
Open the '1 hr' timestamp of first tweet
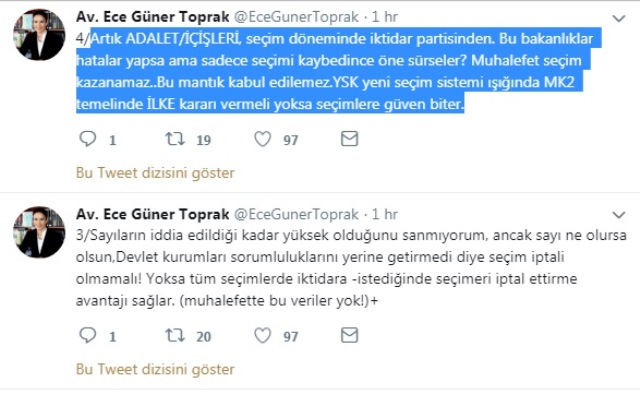[x=384, y=17]
